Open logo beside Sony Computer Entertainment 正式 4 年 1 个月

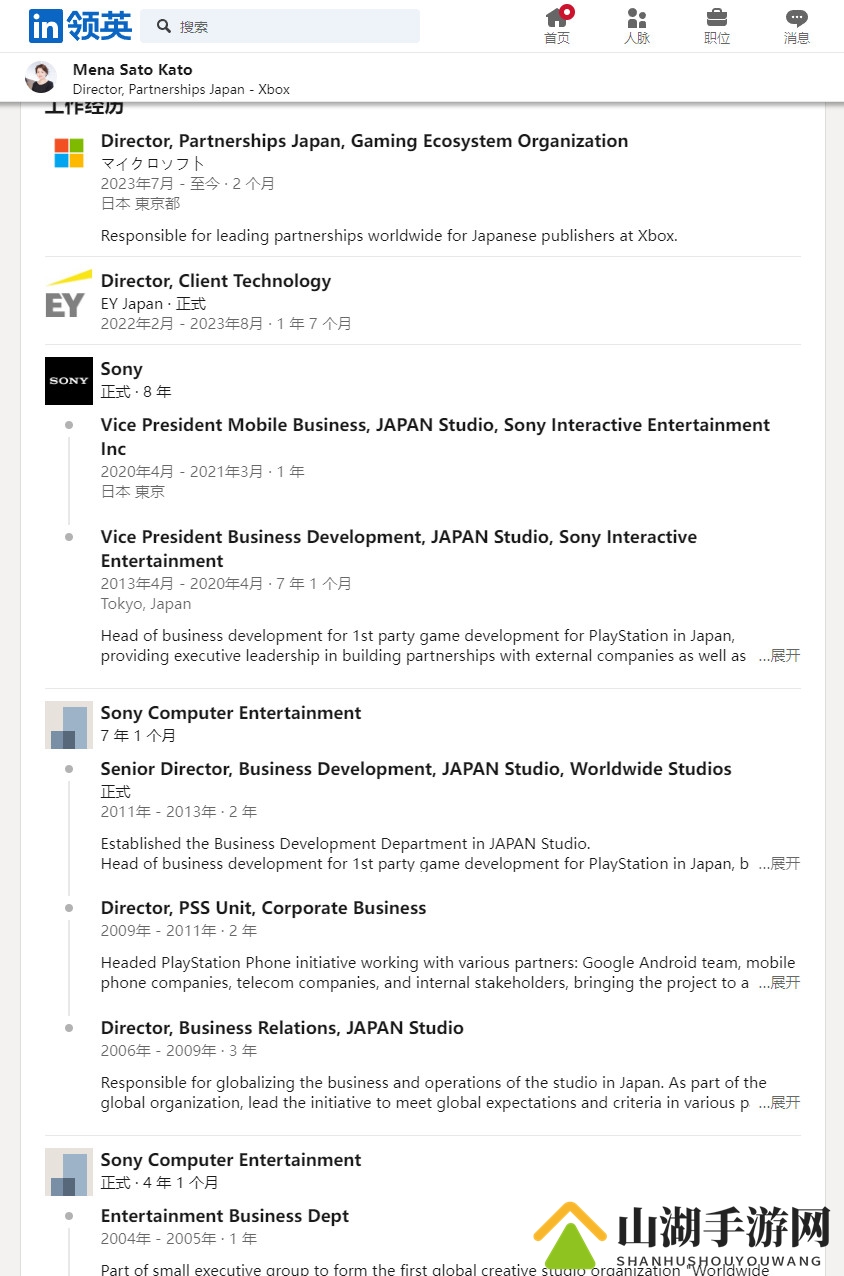click(x=69, y=1172)
